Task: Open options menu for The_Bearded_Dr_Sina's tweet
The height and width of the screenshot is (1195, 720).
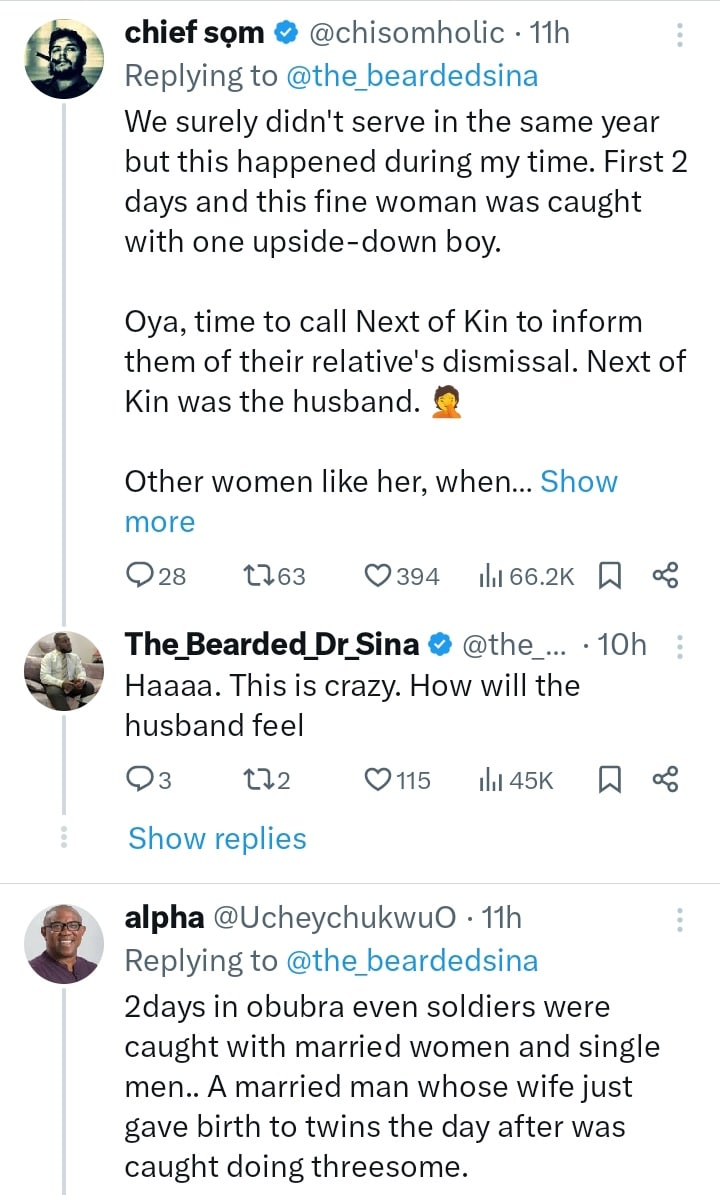Action: (x=680, y=647)
